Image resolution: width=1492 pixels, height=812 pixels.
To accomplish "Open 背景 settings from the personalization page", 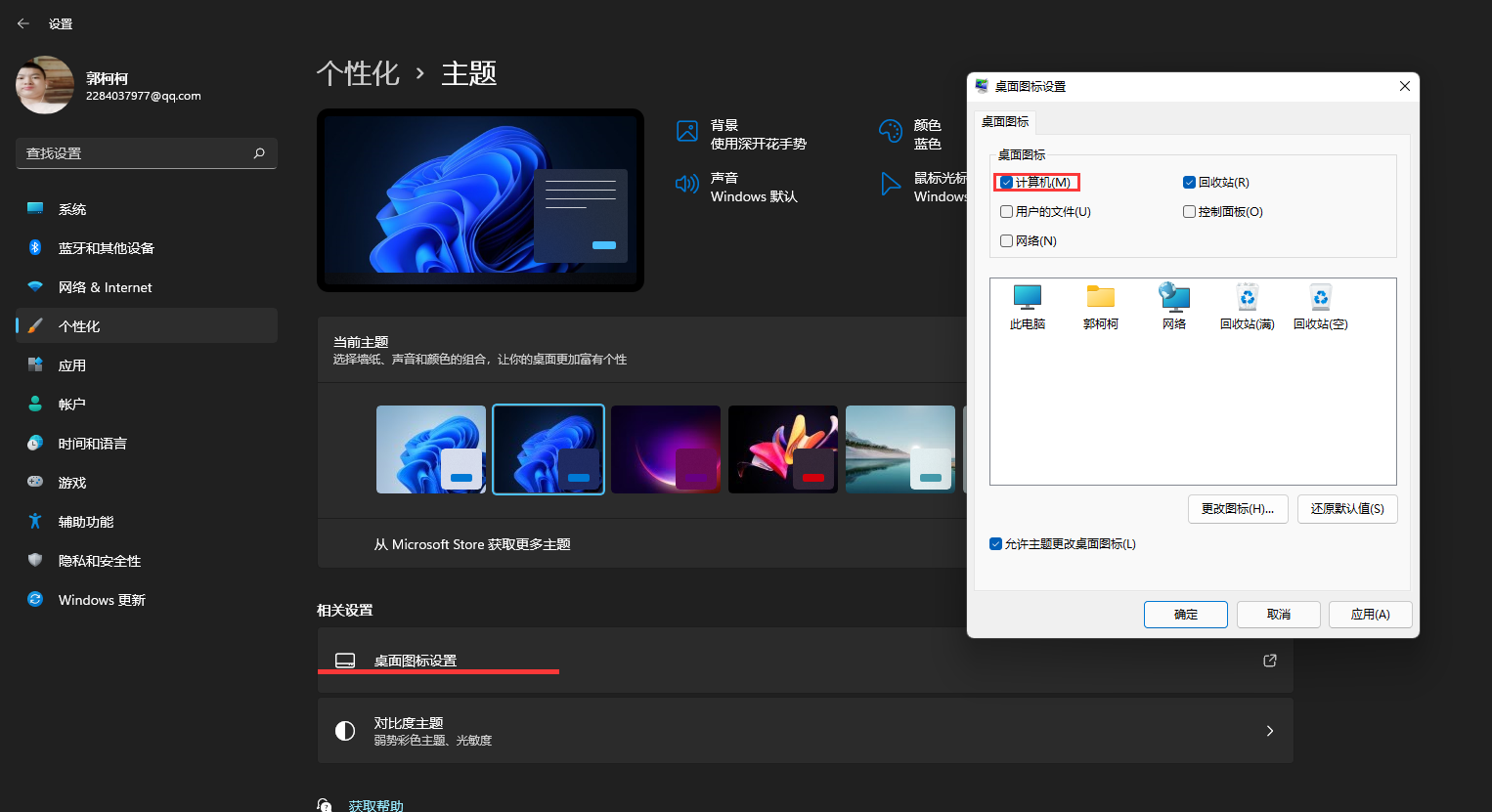I will (724, 130).
